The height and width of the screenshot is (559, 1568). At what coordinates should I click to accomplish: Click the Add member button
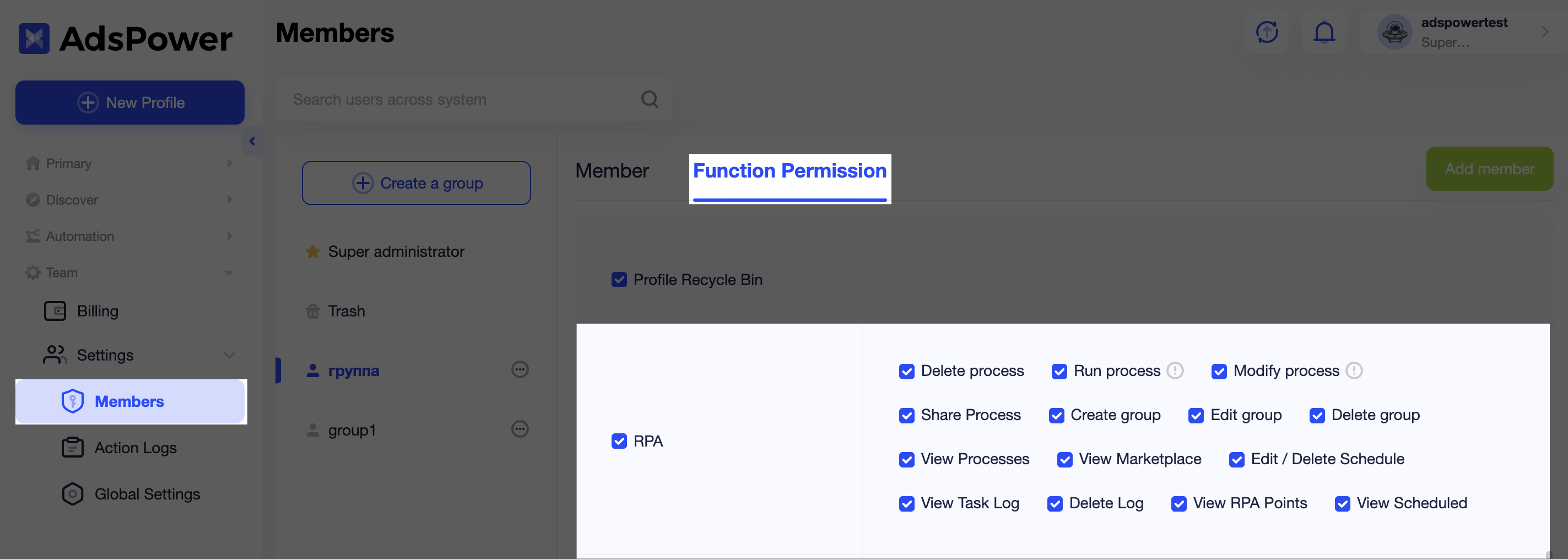pos(1489,169)
